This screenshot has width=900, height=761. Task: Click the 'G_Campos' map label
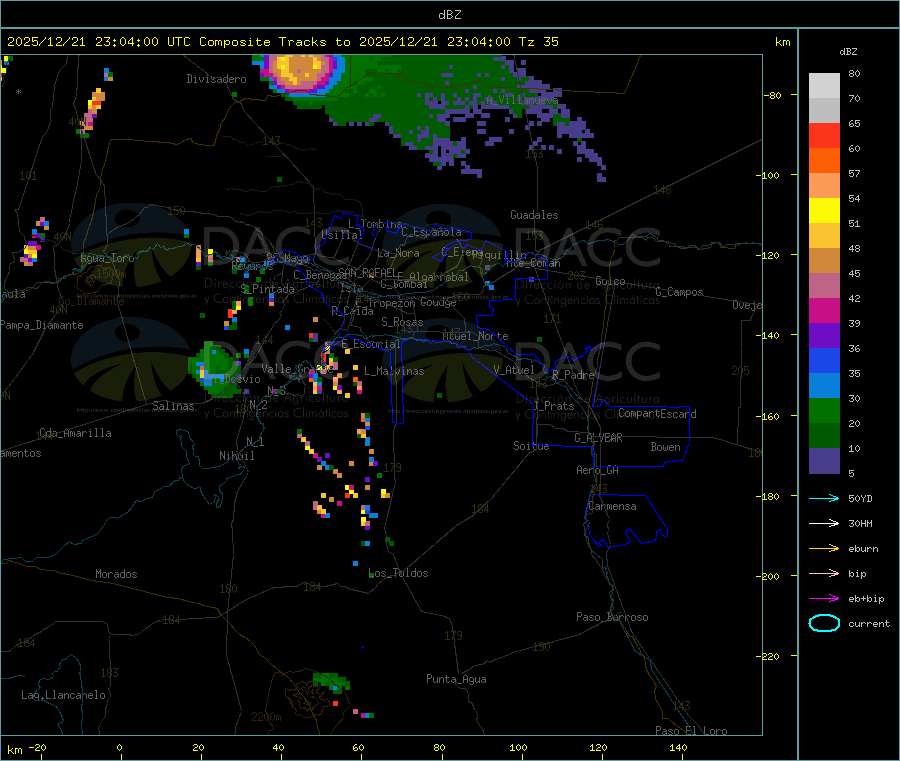(679, 292)
